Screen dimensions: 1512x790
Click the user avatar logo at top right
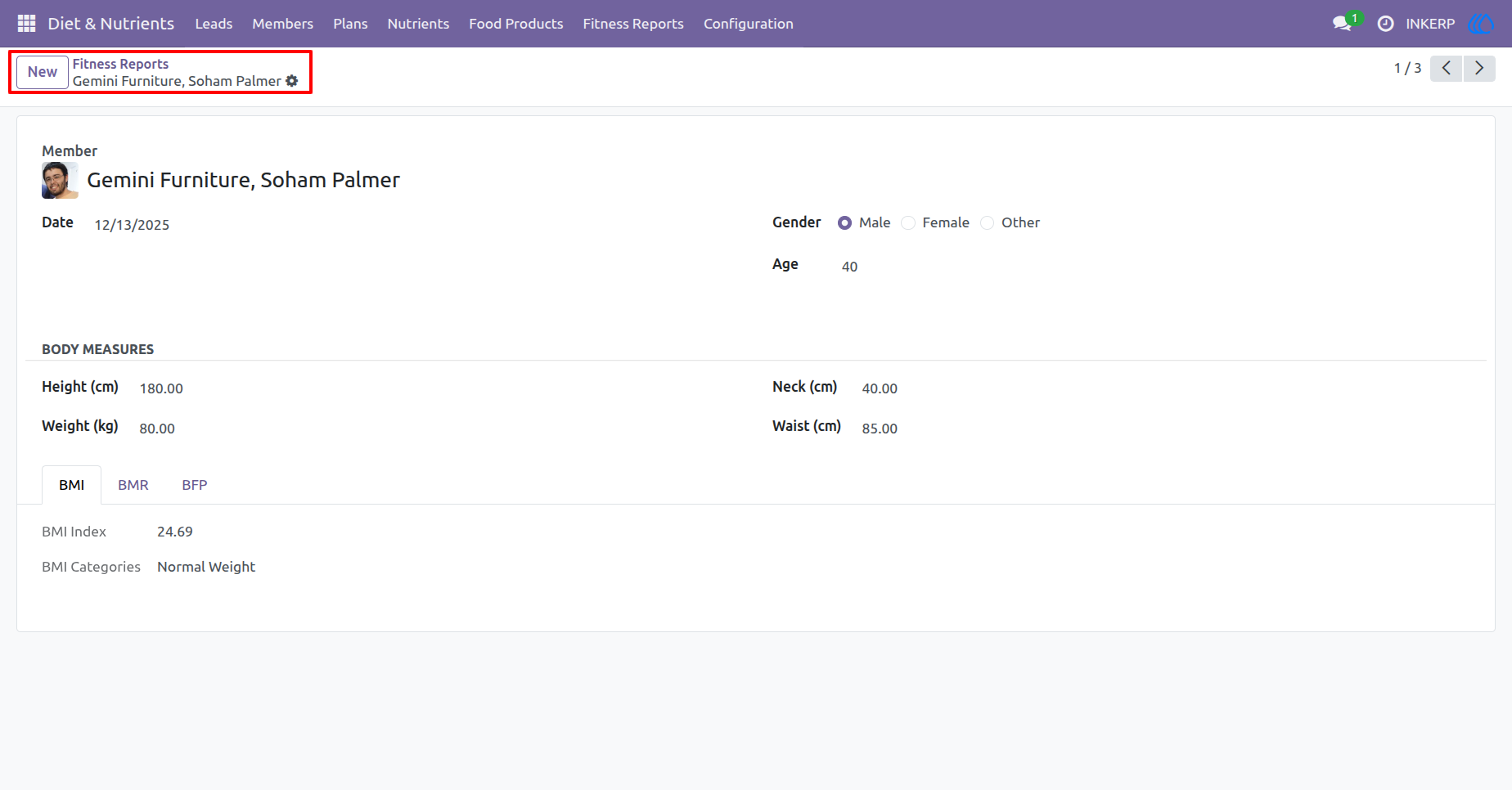[1481, 24]
